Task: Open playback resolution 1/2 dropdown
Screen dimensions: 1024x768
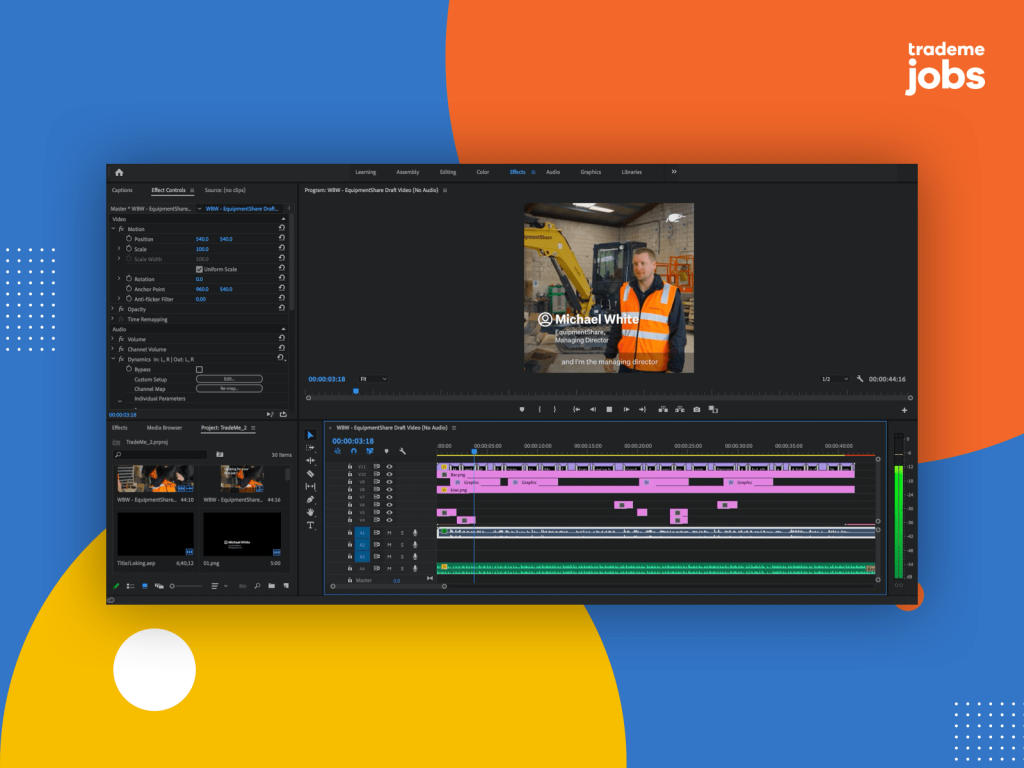Action: point(835,379)
